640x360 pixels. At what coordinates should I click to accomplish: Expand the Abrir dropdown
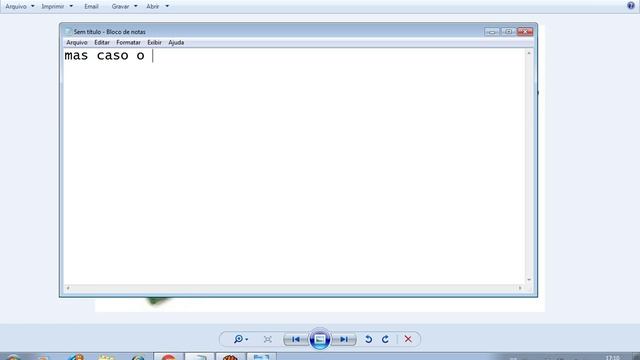158,7
